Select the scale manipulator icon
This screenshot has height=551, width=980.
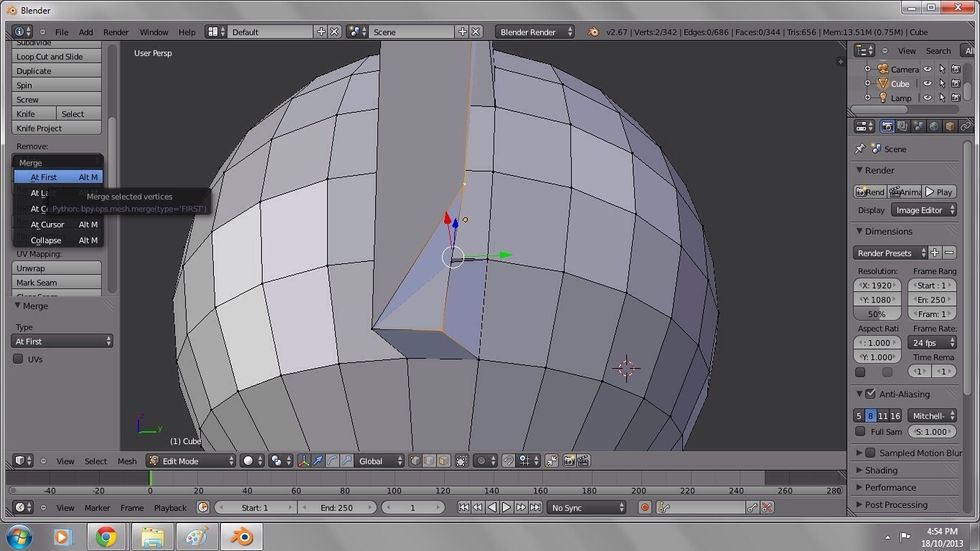tap(347, 461)
